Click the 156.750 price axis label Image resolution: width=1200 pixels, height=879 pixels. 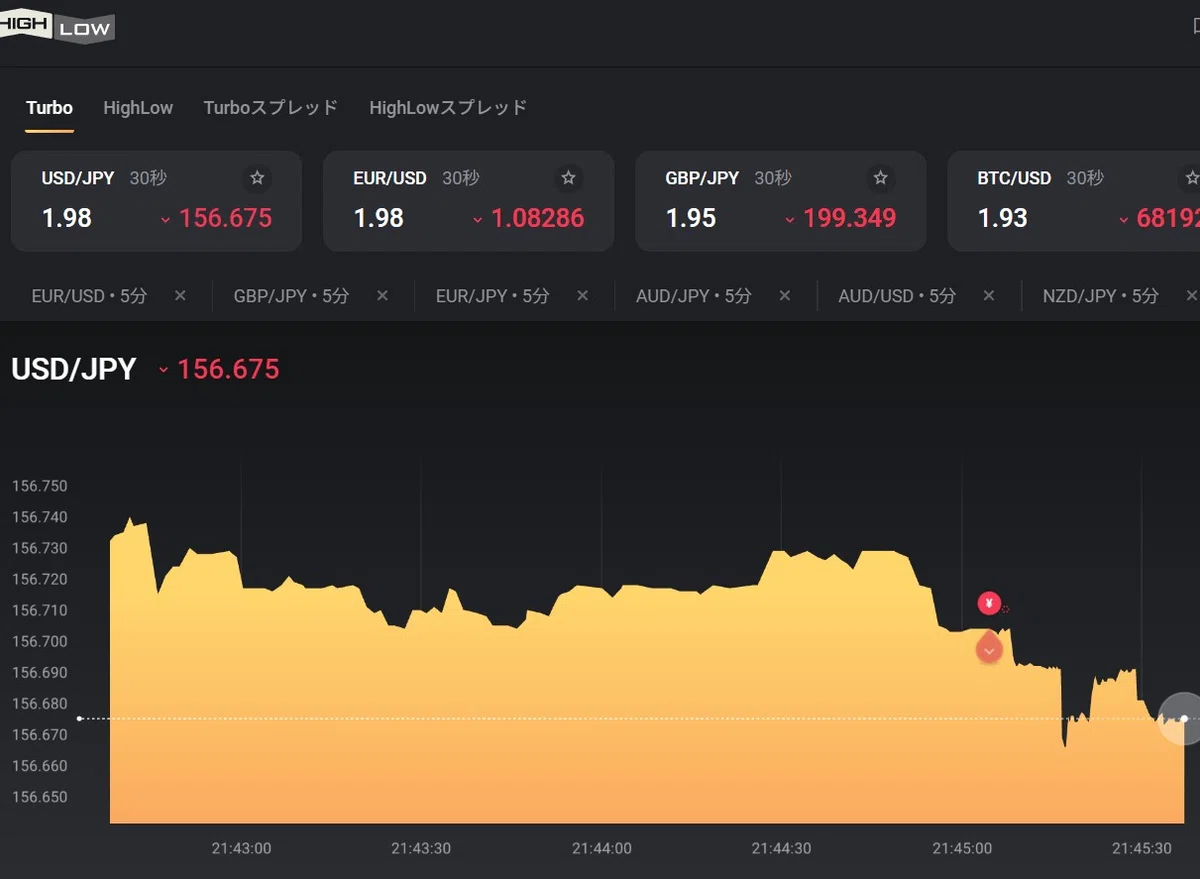pos(39,486)
